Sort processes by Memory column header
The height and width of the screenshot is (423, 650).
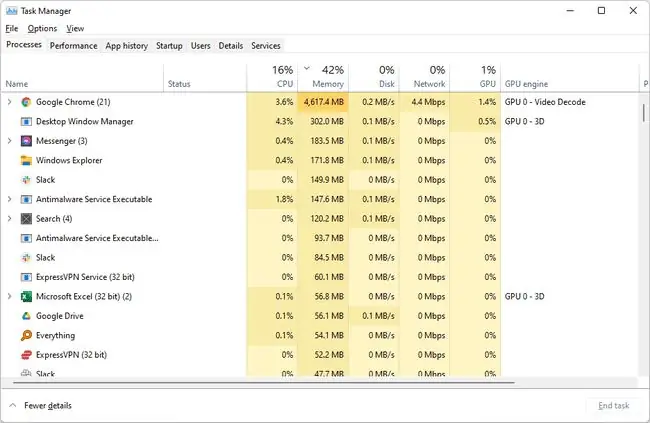pyautogui.click(x=323, y=78)
